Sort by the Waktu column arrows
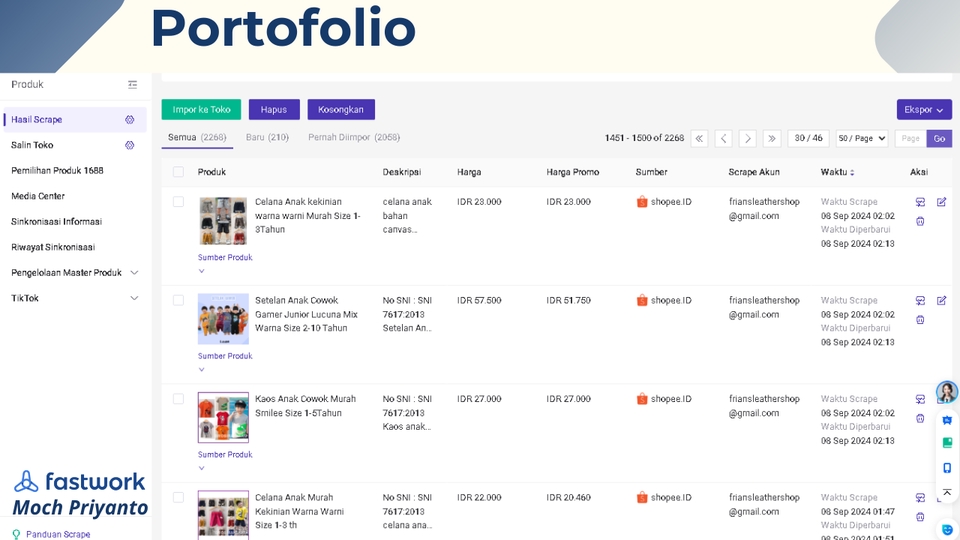 852,173
